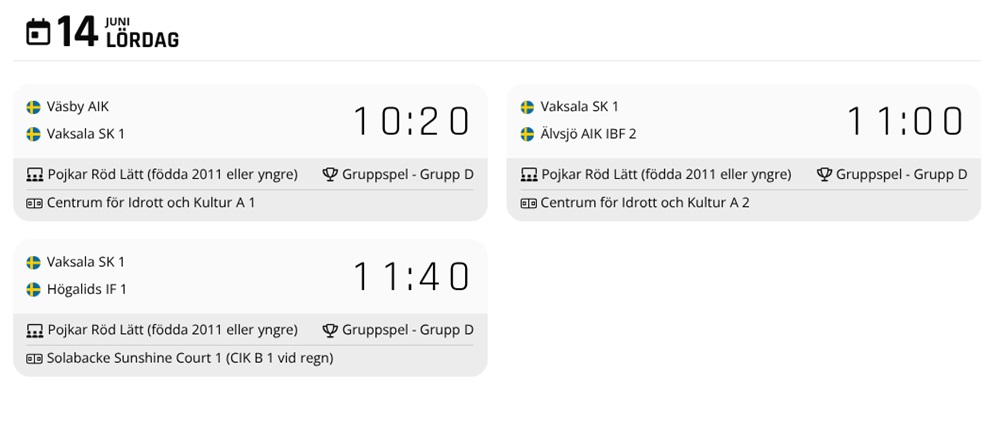Open venue Centrum för Idrott och Kultur A 1
Screen dimensions: 1000x421
coord(151,203)
